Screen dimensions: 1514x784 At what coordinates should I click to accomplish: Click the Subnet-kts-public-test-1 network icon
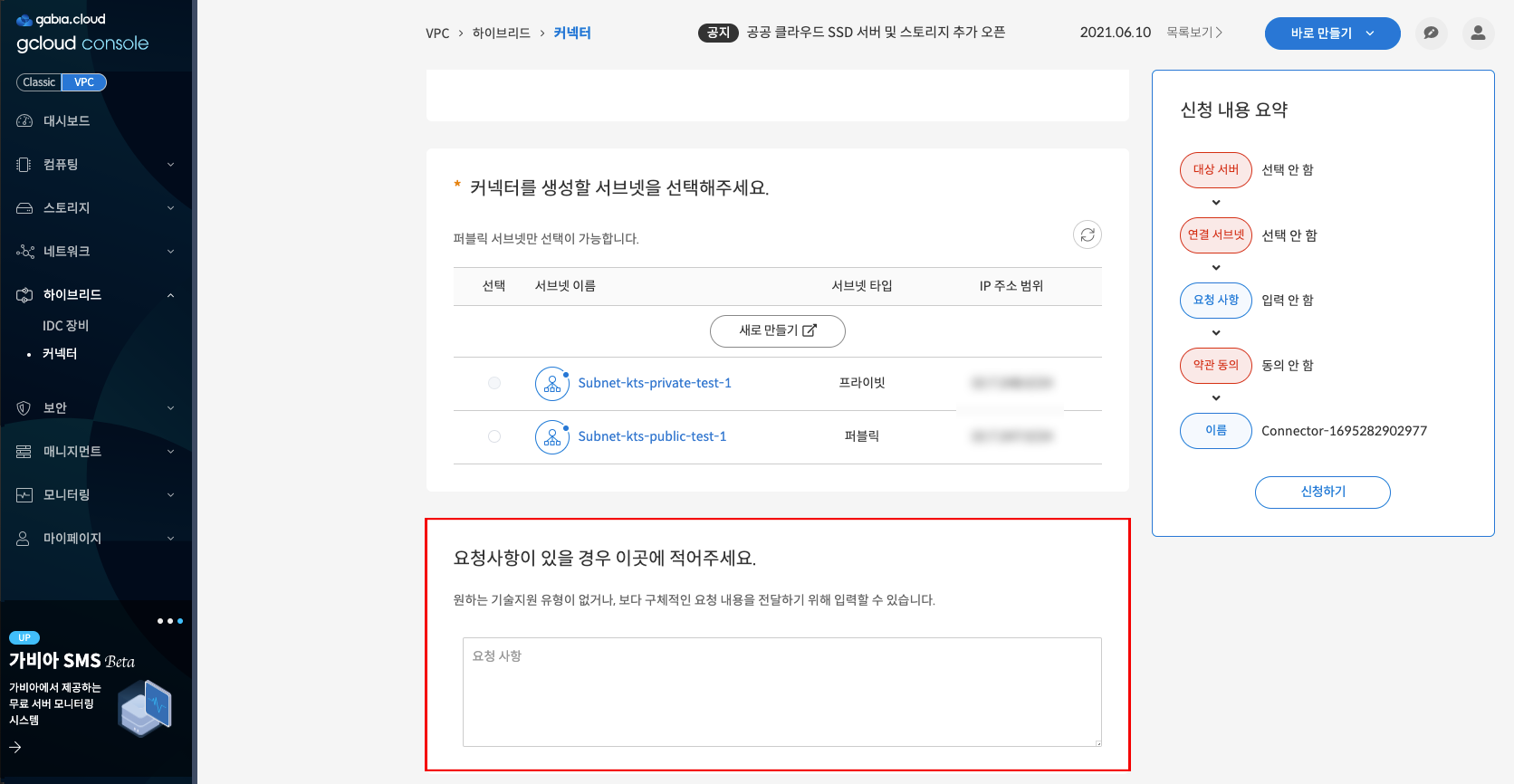(551, 437)
